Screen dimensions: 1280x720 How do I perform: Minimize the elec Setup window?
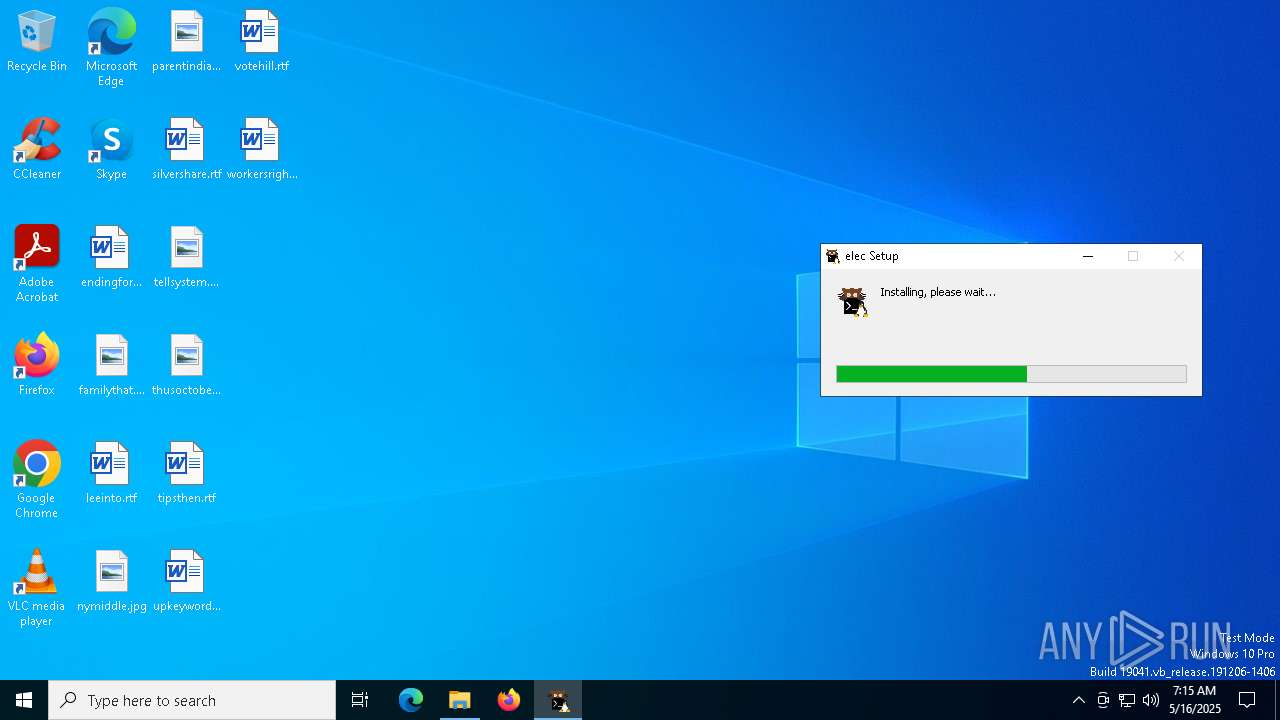1088,256
